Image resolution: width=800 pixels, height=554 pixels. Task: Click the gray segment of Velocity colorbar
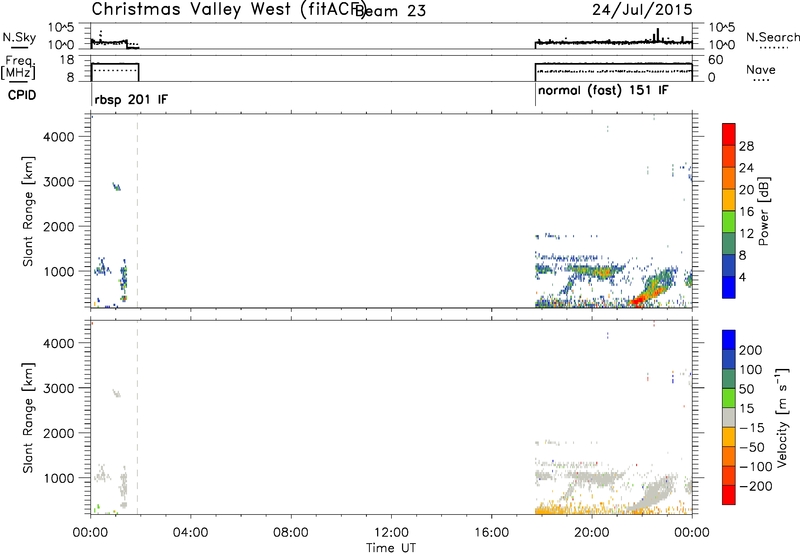coord(729,417)
